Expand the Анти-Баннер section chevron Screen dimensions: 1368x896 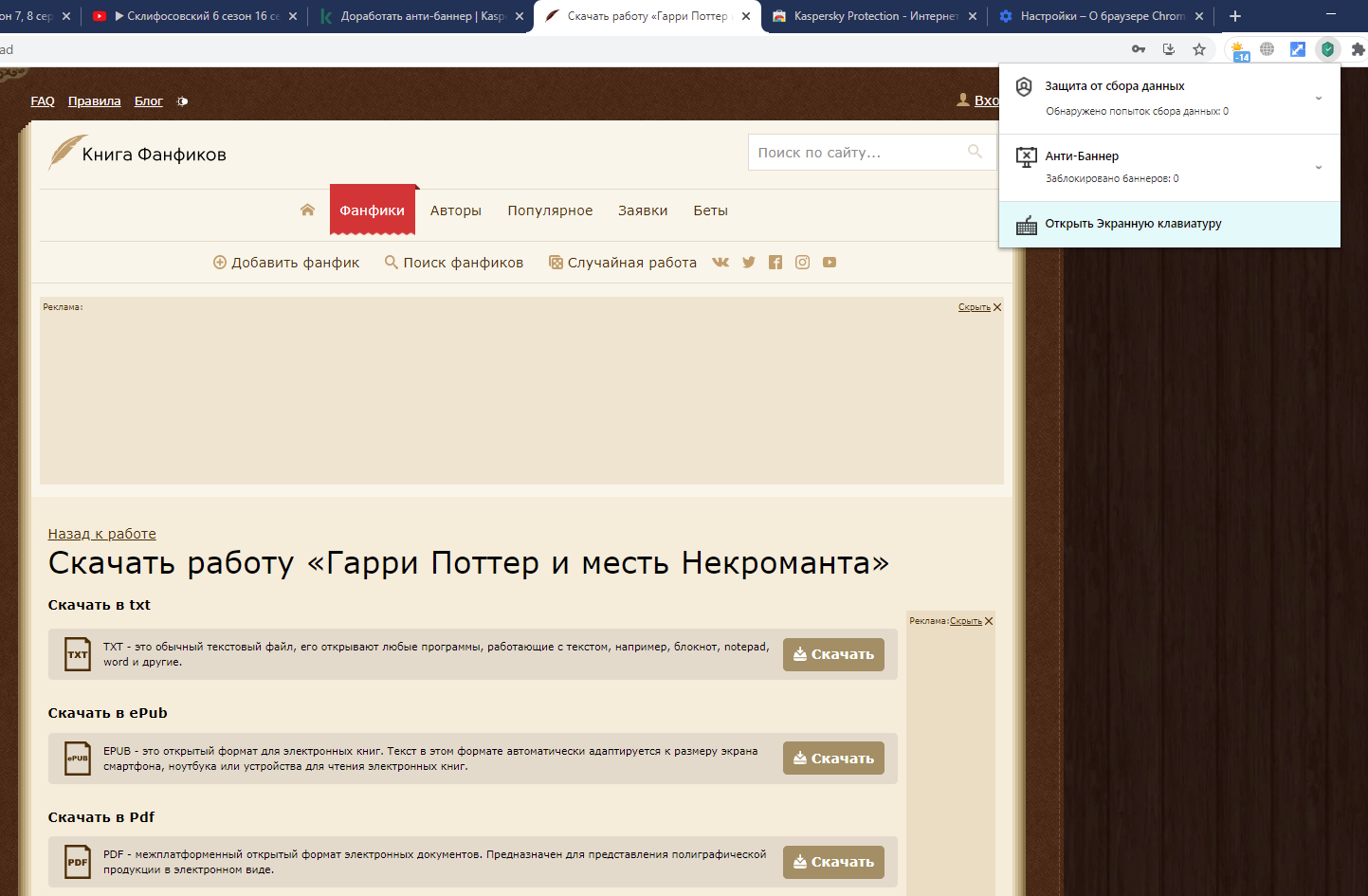pos(1318,168)
